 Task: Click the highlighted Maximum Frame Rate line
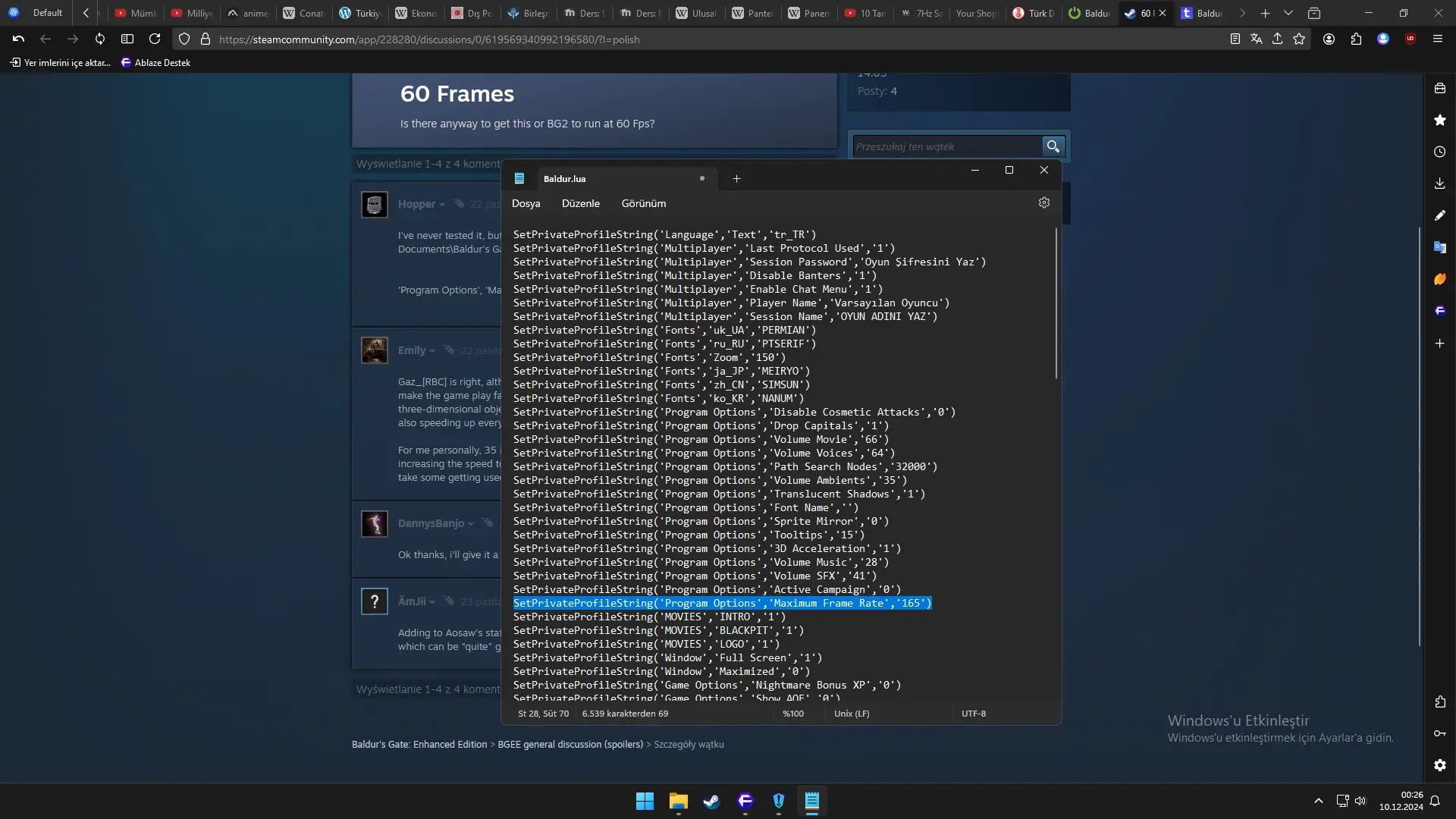click(x=723, y=603)
